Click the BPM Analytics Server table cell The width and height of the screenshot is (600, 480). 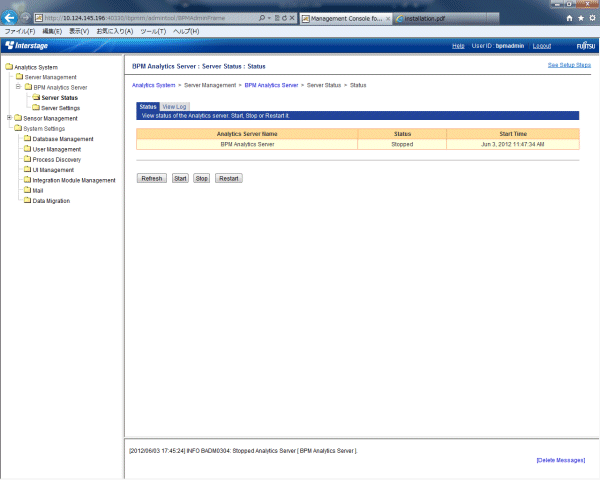click(x=247, y=144)
